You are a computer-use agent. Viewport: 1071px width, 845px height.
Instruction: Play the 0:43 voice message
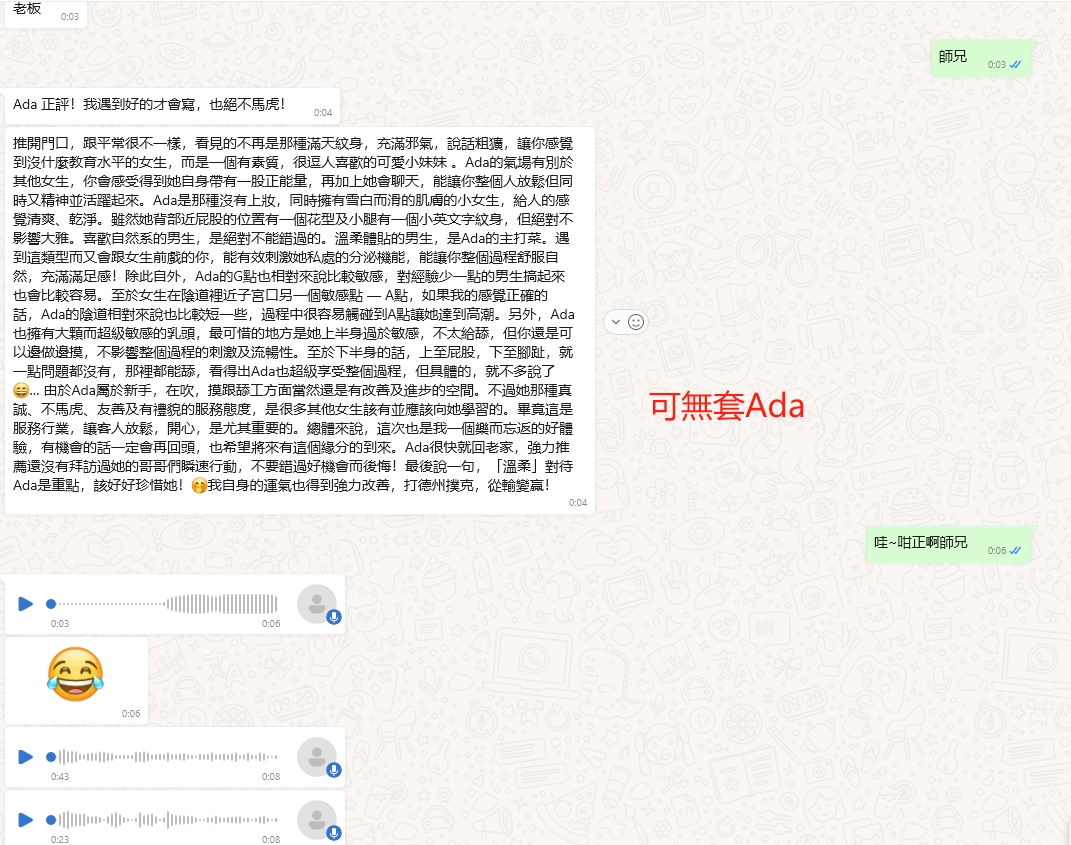point(25,757)
